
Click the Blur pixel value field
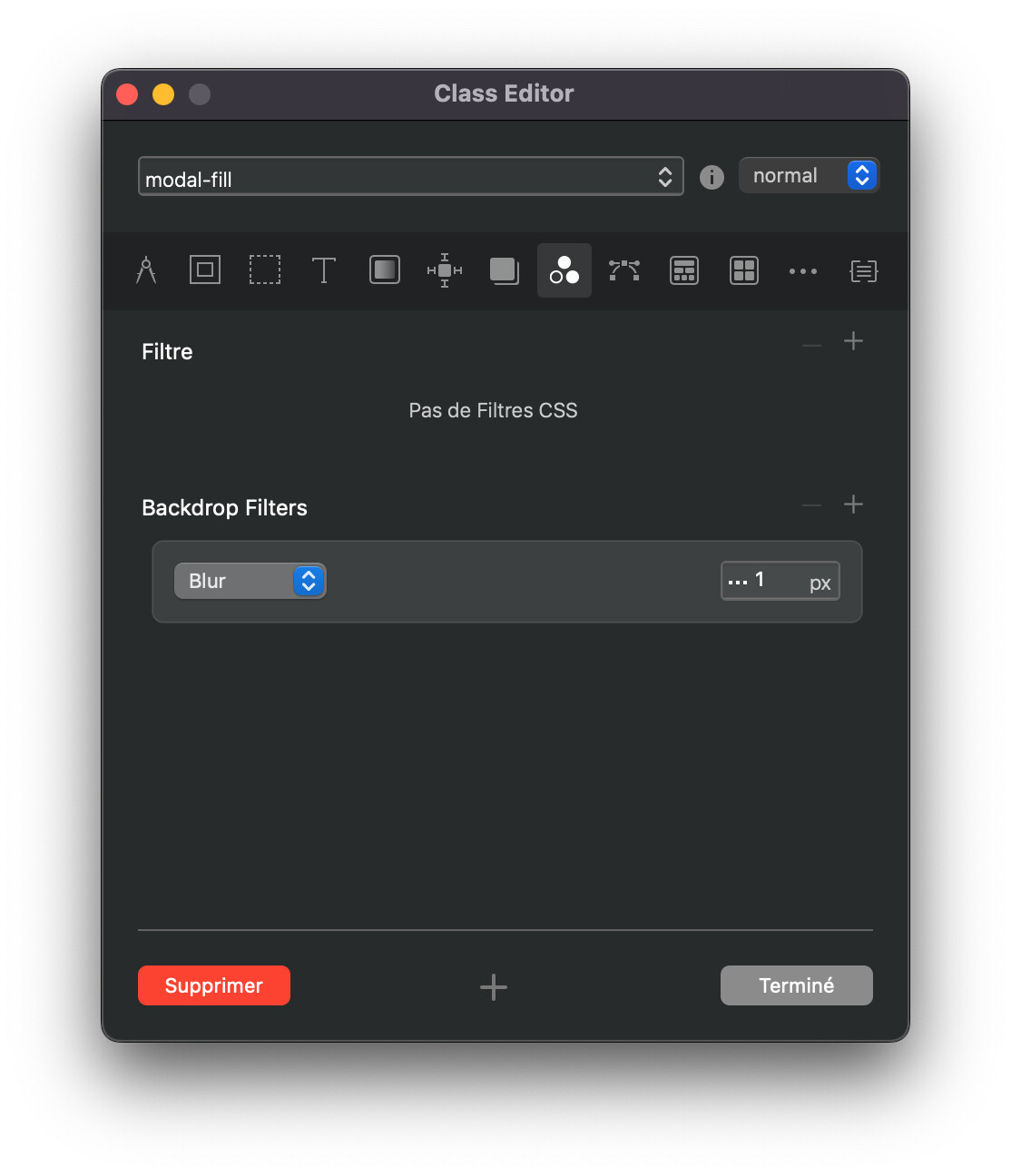(779, 581)
